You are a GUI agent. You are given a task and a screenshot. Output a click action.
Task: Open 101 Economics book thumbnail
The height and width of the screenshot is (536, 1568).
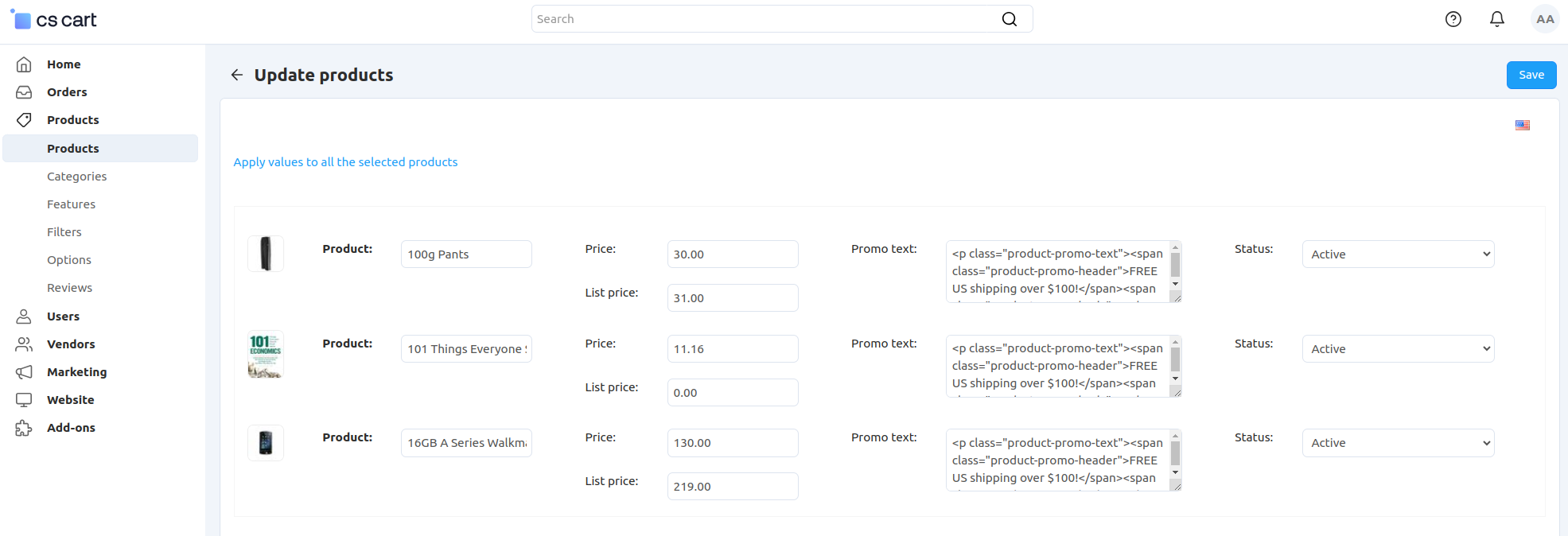coord(266,355)
